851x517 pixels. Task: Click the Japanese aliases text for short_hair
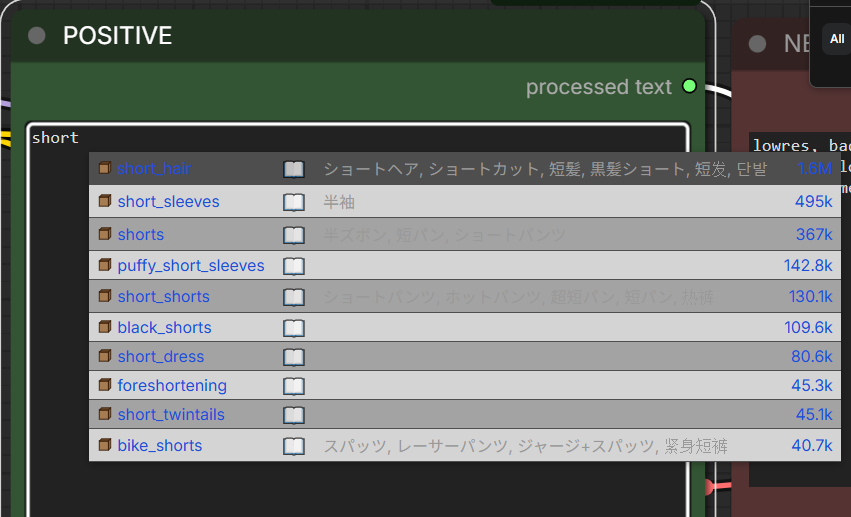click(545, 169)
